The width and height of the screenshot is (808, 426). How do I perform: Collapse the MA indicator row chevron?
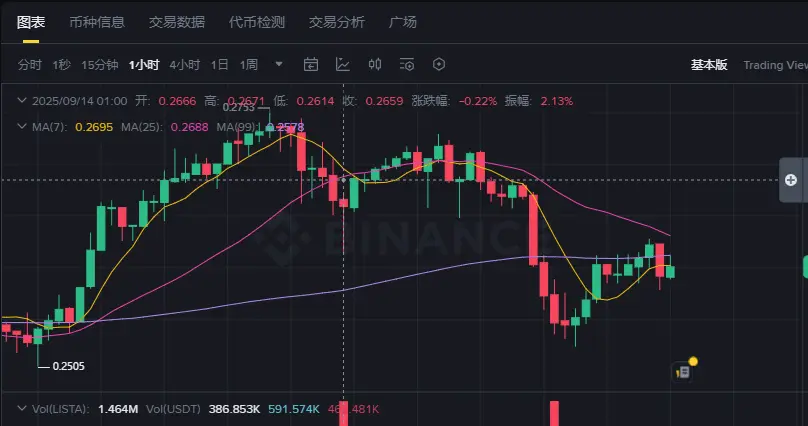(23, 127)
